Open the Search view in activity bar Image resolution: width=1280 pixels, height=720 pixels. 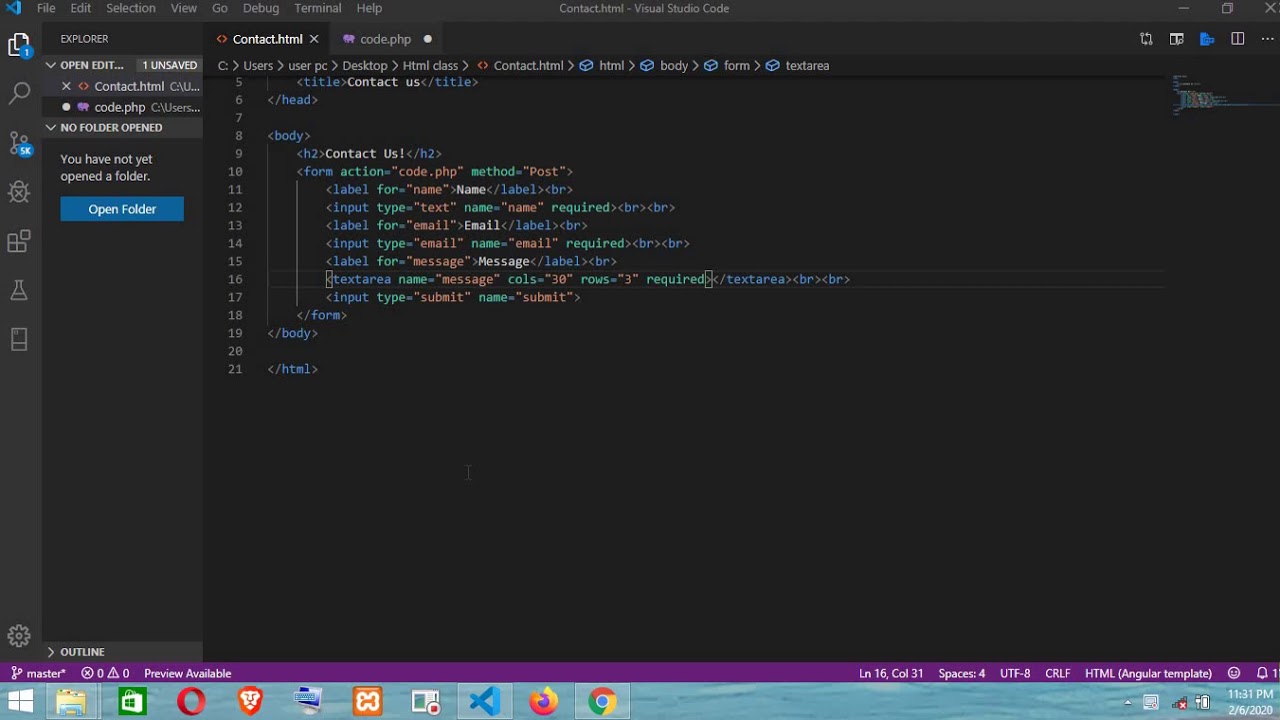click(x=19, y=94)
